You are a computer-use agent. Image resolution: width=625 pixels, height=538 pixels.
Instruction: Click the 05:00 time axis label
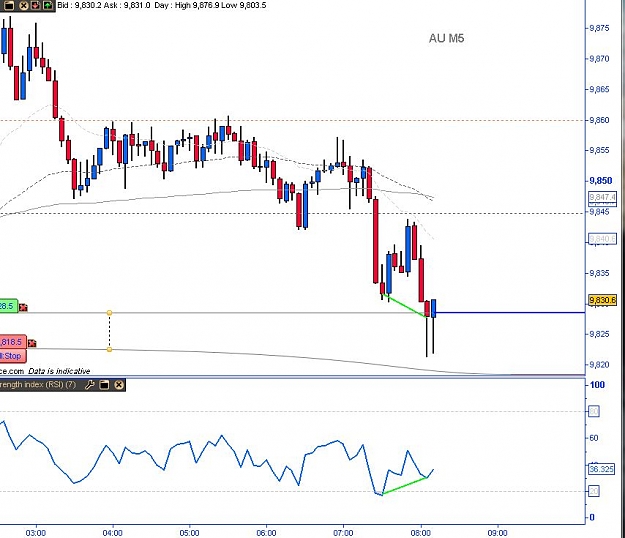click(189, 533)
